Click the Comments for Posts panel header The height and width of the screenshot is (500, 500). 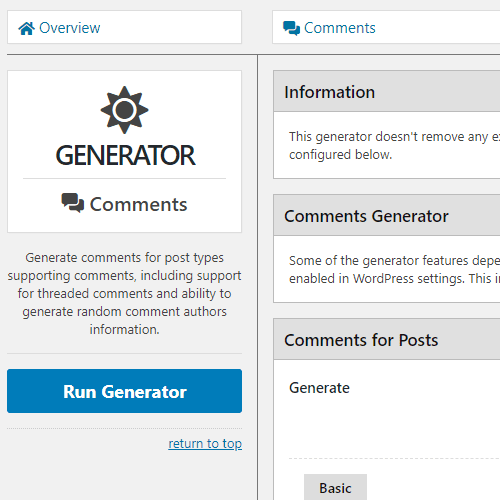(x=387, y=339)
